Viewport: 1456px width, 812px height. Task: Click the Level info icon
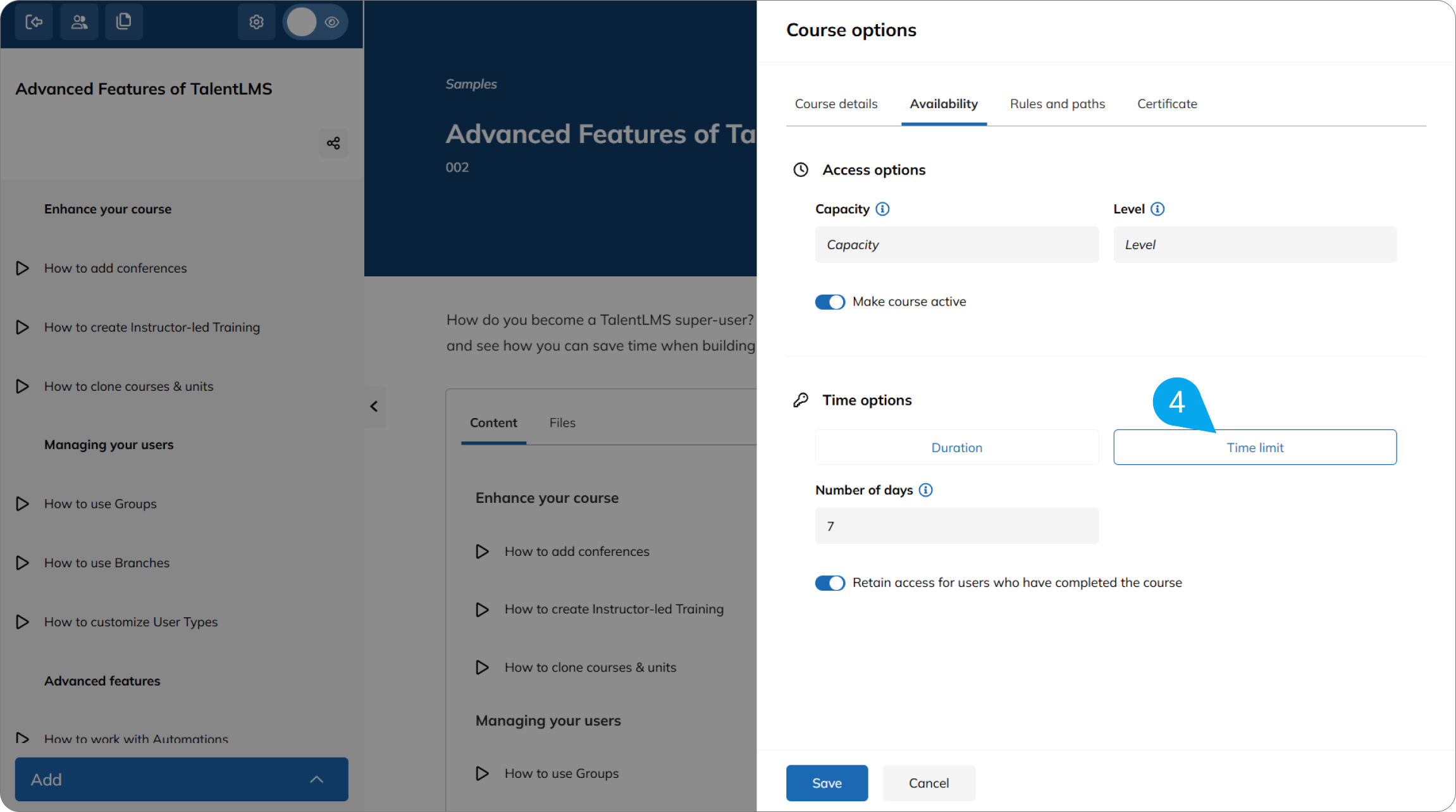[x=1157, y=209]
